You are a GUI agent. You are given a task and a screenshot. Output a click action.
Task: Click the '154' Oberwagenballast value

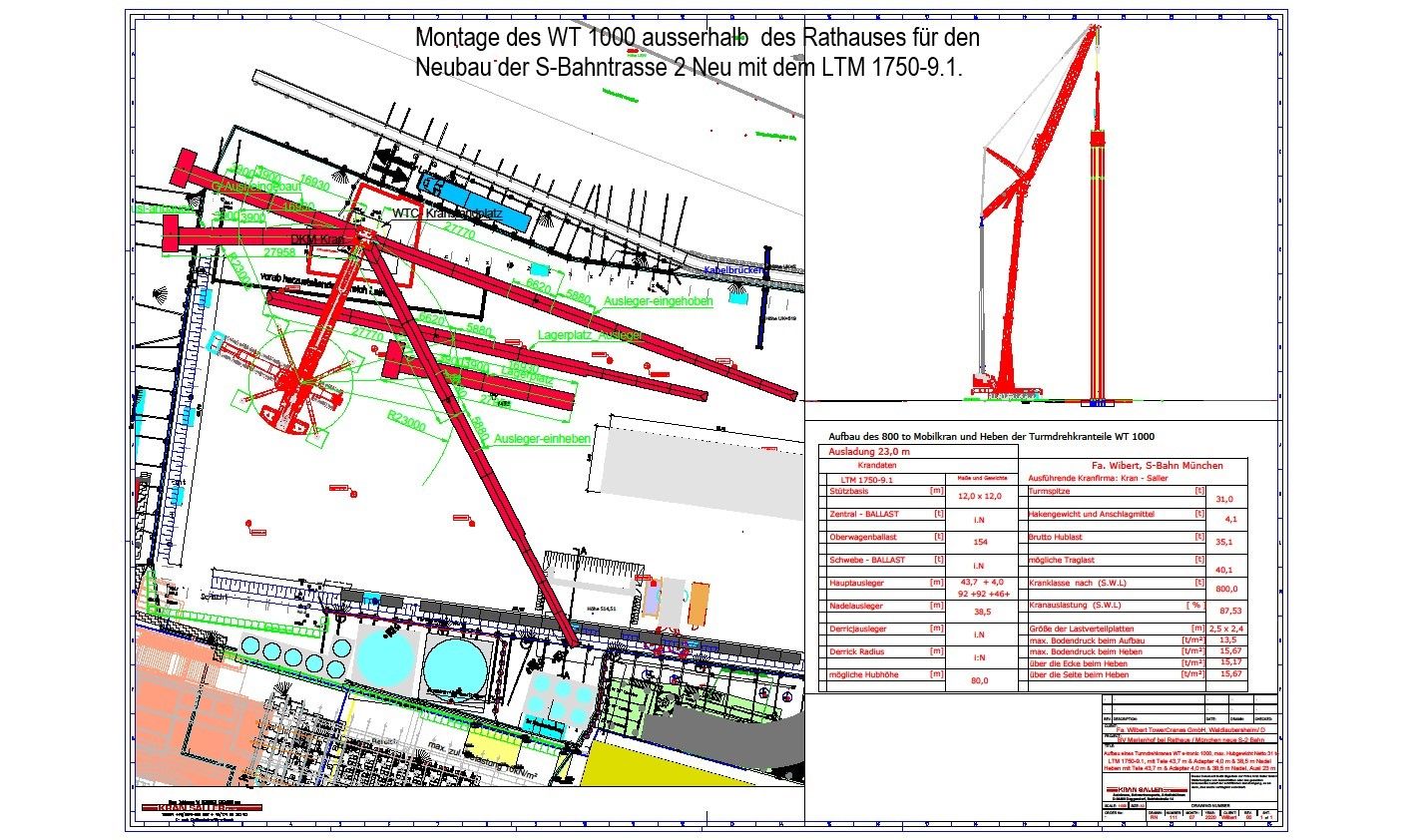(979, 542)
